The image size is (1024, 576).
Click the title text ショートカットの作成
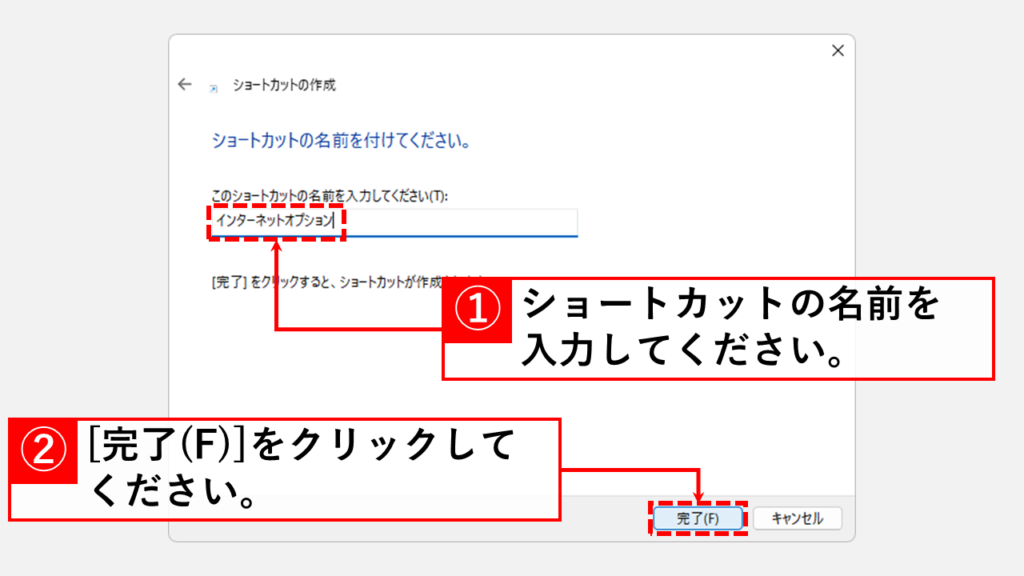(x=284, y=85)
